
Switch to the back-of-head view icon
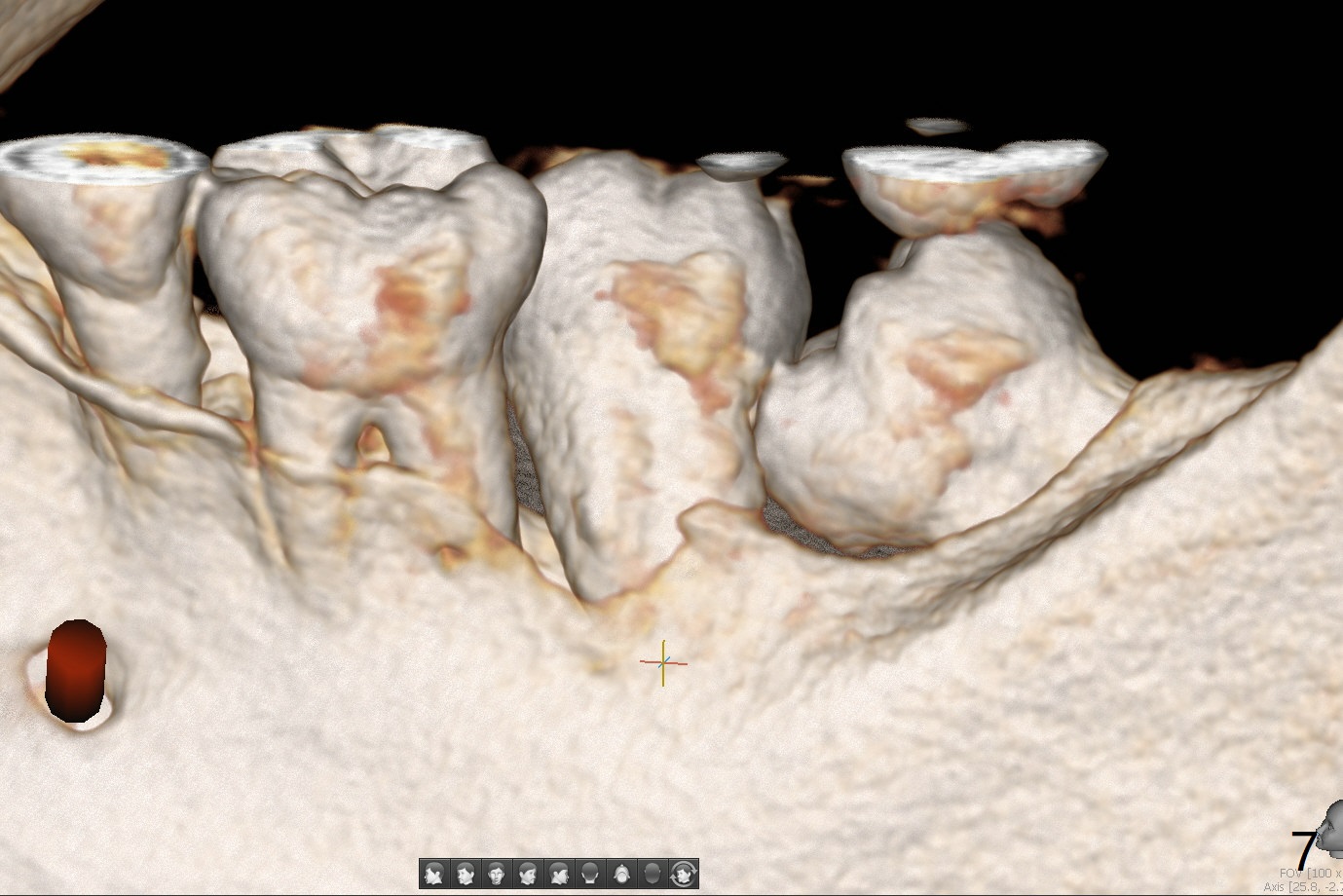point(590,874)
